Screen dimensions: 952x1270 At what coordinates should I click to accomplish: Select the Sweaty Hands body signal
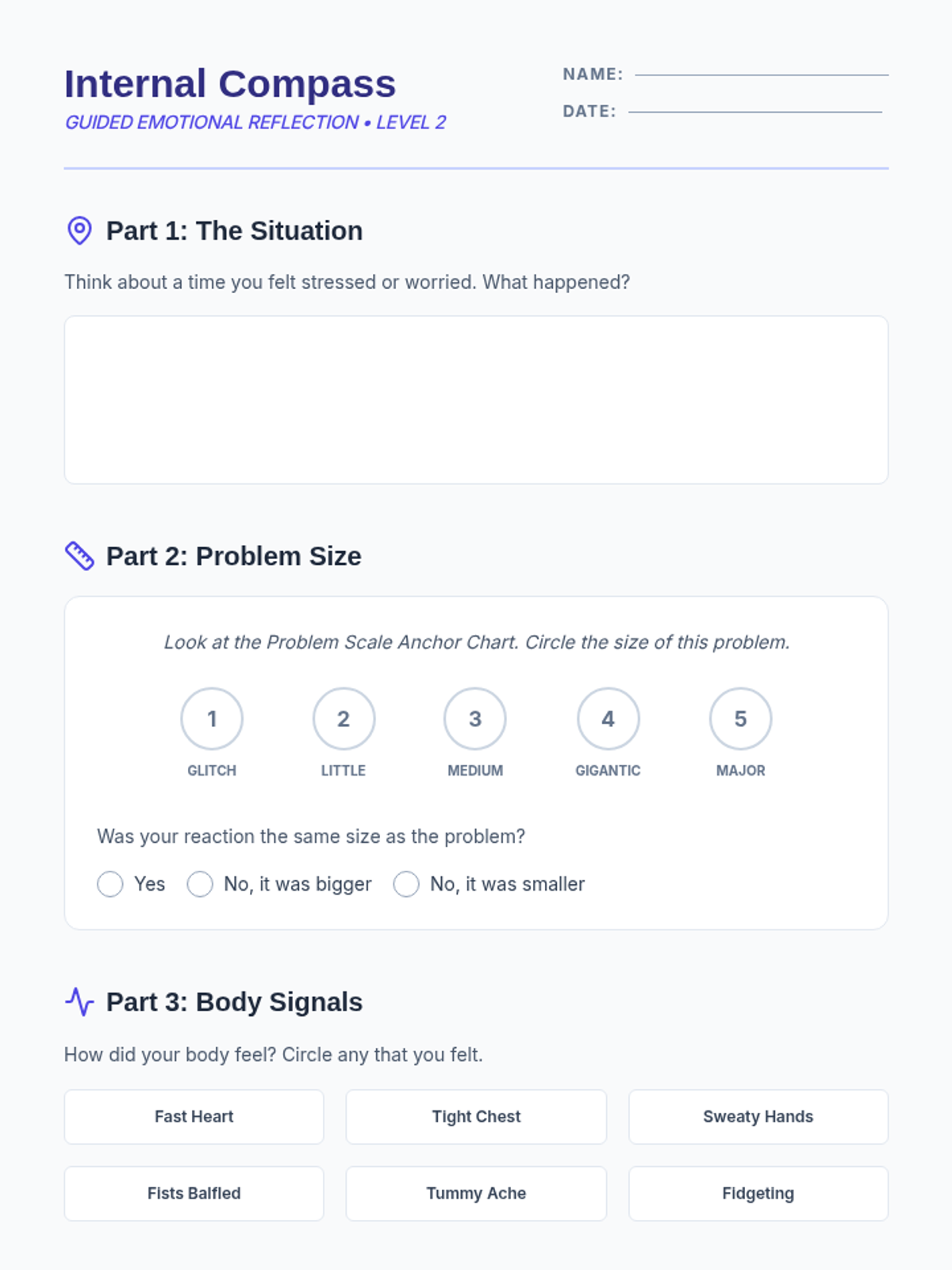click(x=758, y=1117)
